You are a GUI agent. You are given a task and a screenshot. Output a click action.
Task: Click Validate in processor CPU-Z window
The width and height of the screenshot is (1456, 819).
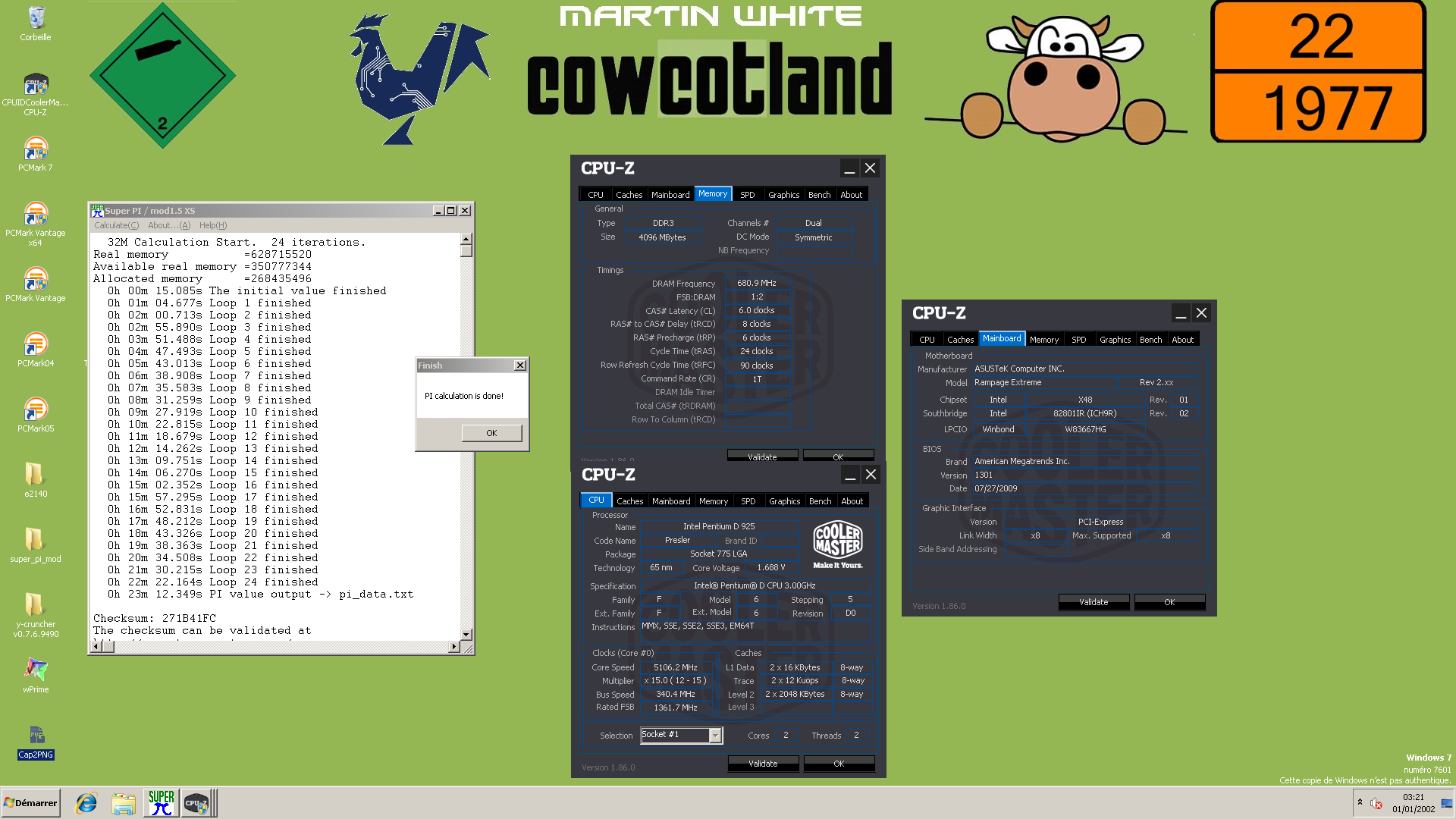pyautogui.click(x=763, y=764)
